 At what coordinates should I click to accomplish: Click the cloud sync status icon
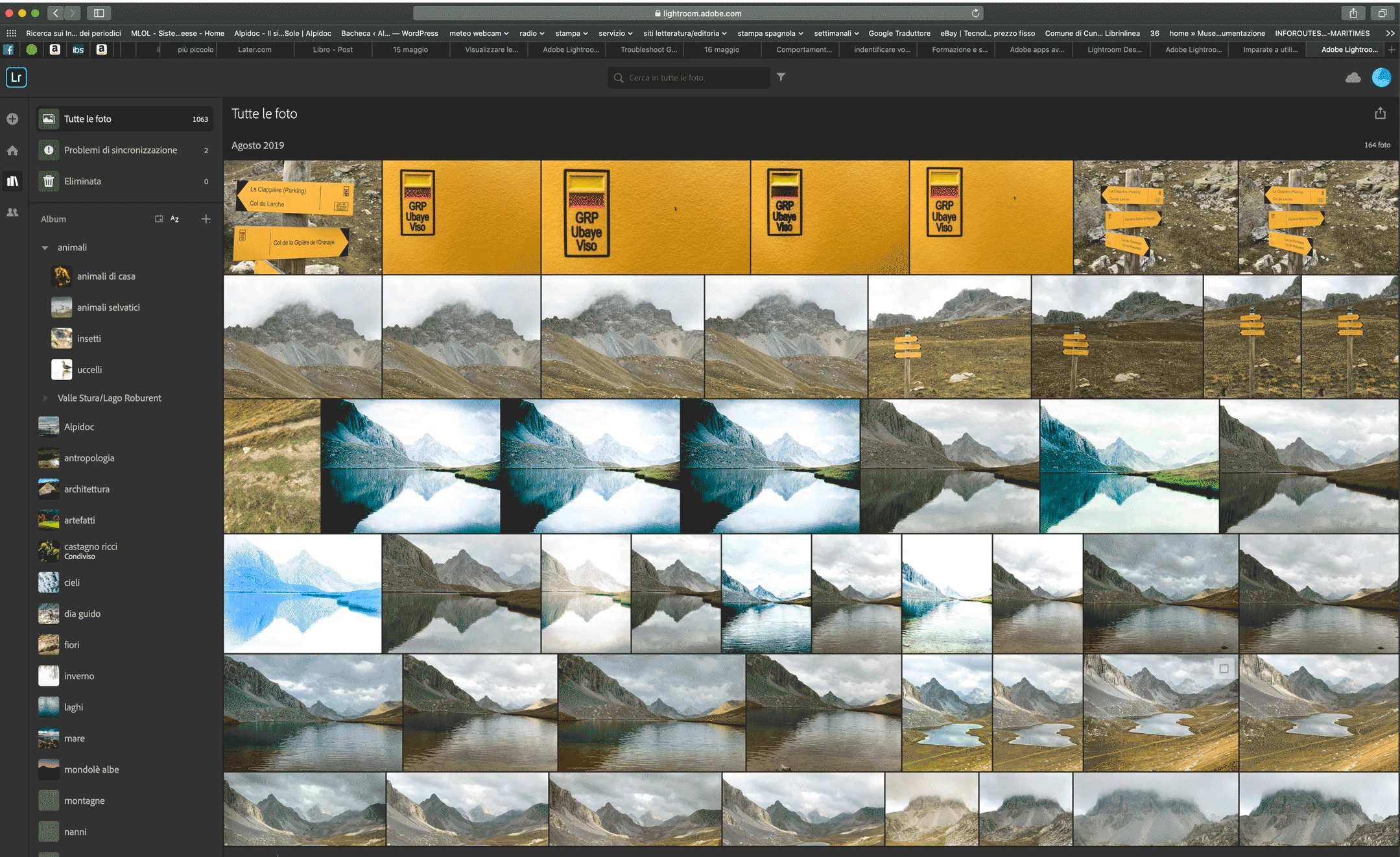(1353, 78)
